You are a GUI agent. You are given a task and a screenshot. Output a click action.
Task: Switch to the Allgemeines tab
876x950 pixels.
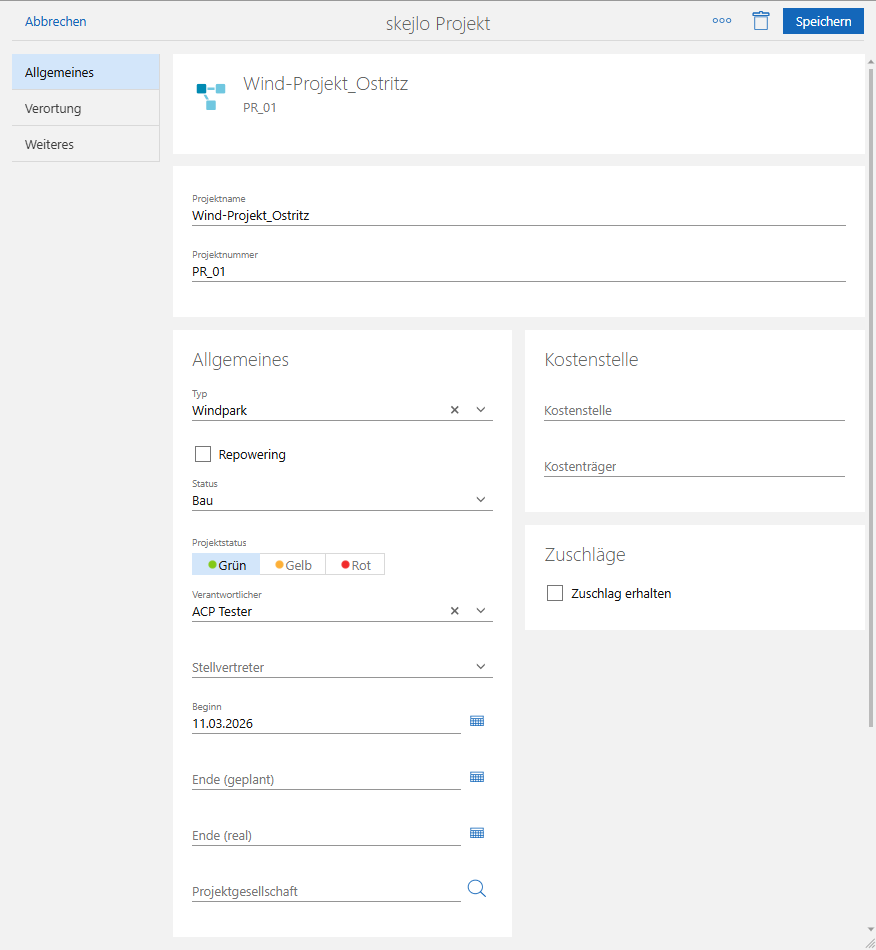click(x=86, y=72)
